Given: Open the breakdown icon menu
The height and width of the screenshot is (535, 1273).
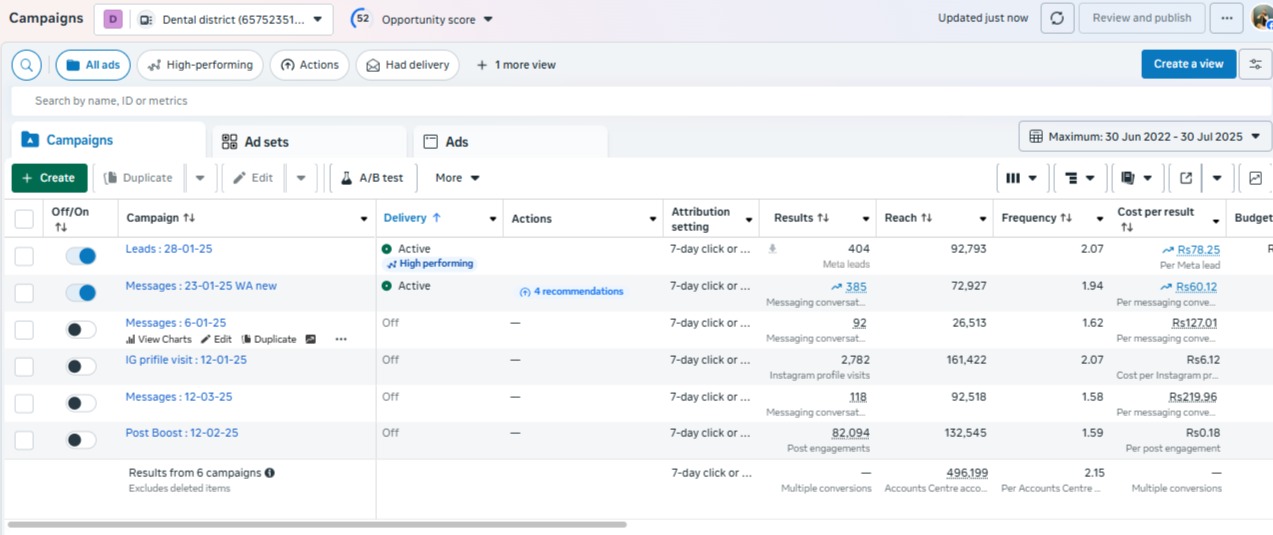Looking at the screenshot, I should 1079,178.
